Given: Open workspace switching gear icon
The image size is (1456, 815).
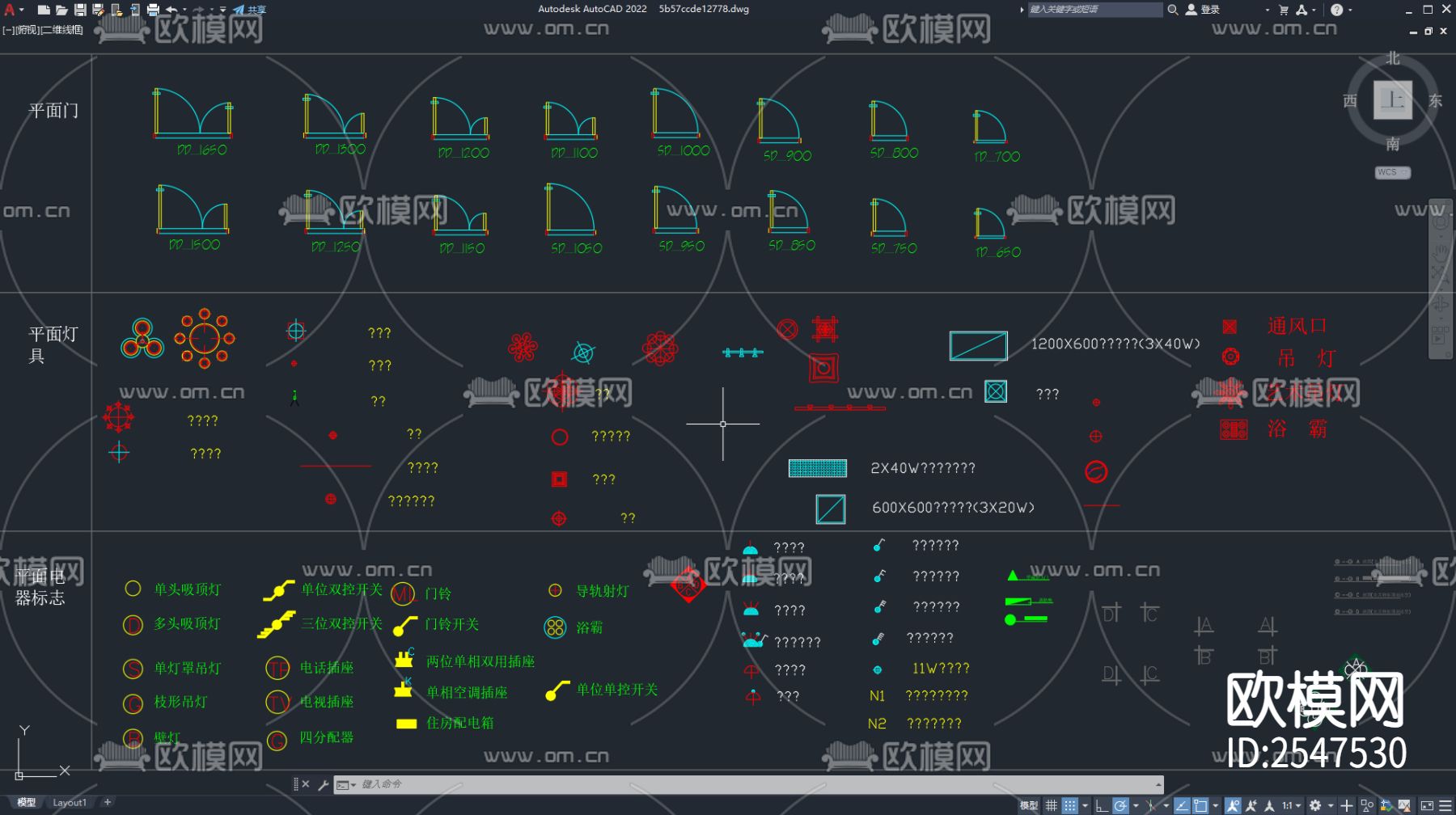Looking at the screenshot, I should point(1316,805).
